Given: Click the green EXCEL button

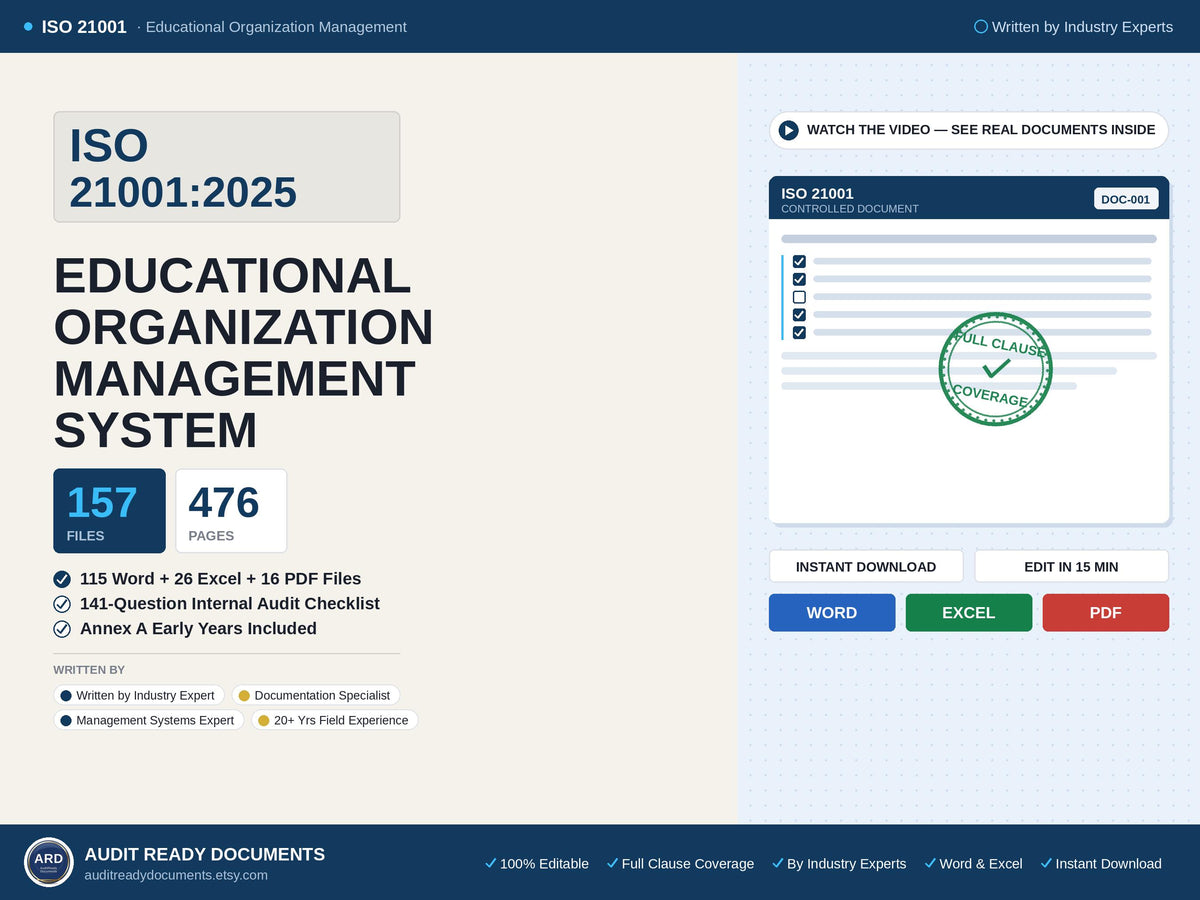Looking at the screenshot, I should pos(969,613).
